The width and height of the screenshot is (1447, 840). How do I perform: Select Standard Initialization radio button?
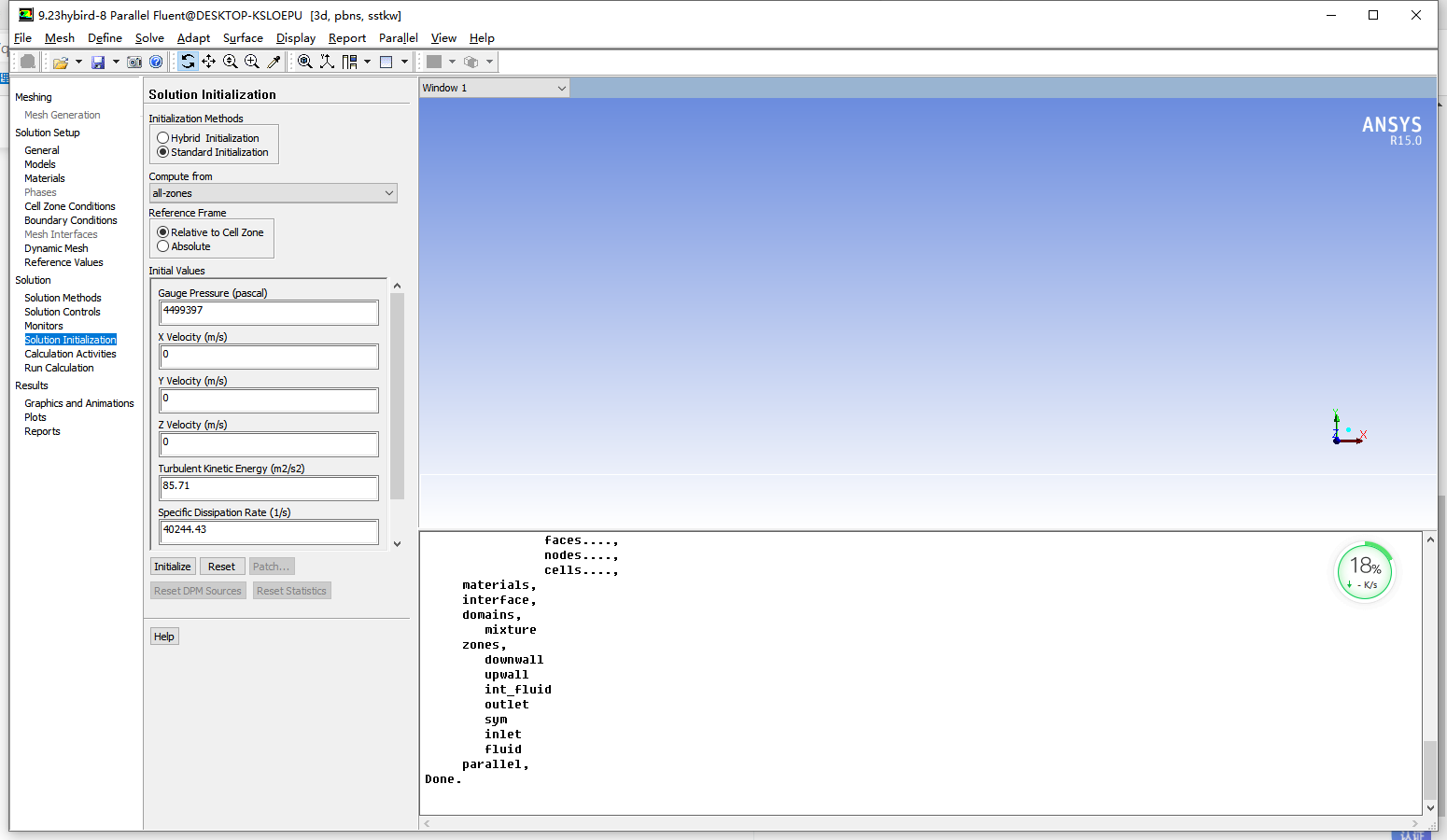[x=163, y=152]
